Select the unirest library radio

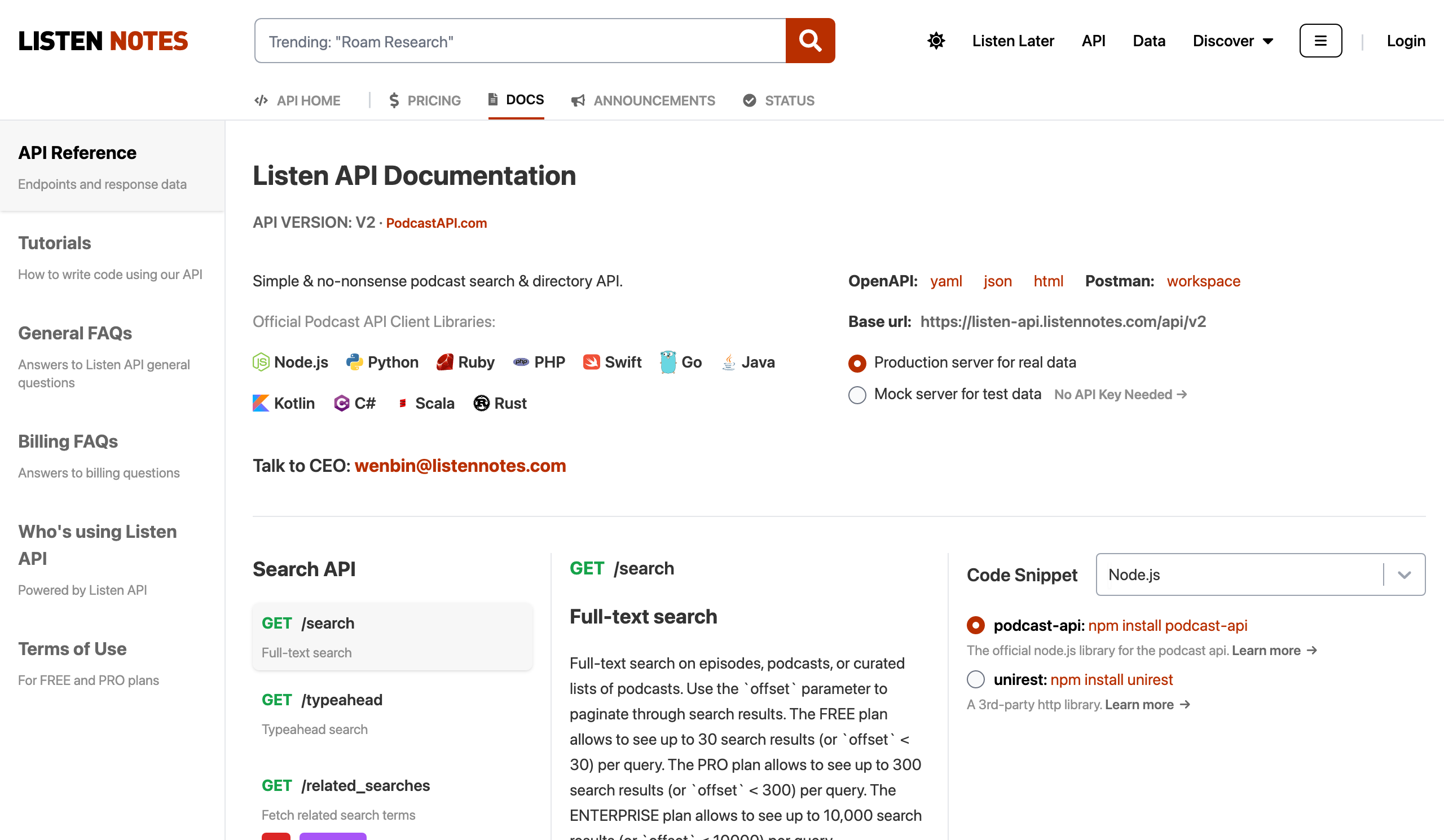975,680
